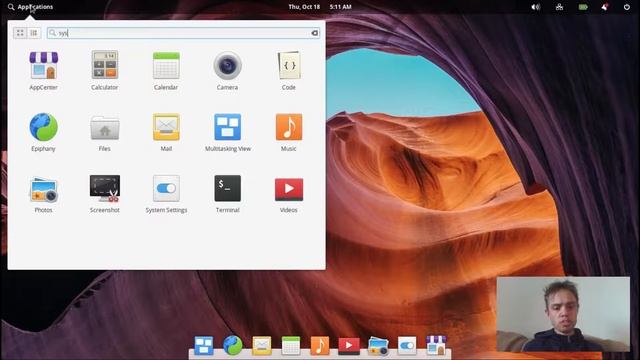The image size is (640, 360).
Task: Open the session power menu
Action: 627,7
